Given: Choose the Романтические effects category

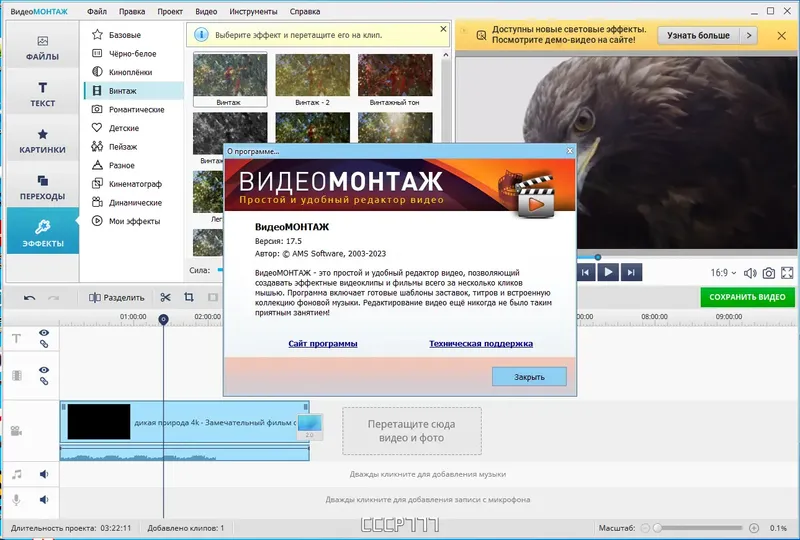Looking at the screenshot, I should [133, 109].
